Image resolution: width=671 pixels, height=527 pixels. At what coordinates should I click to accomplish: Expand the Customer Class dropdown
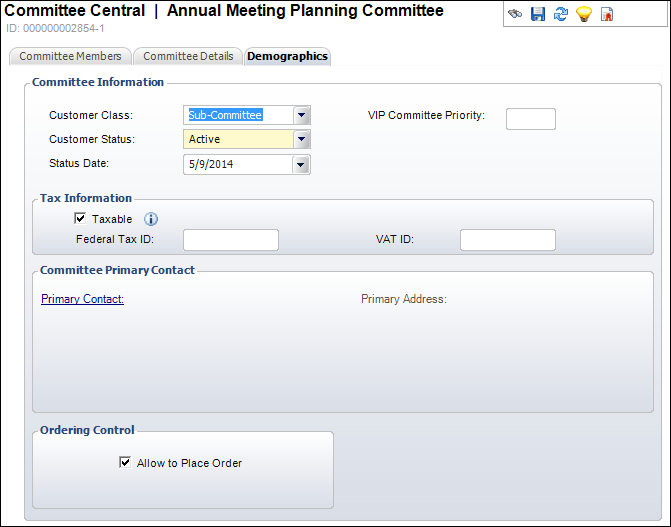(302, 115)
